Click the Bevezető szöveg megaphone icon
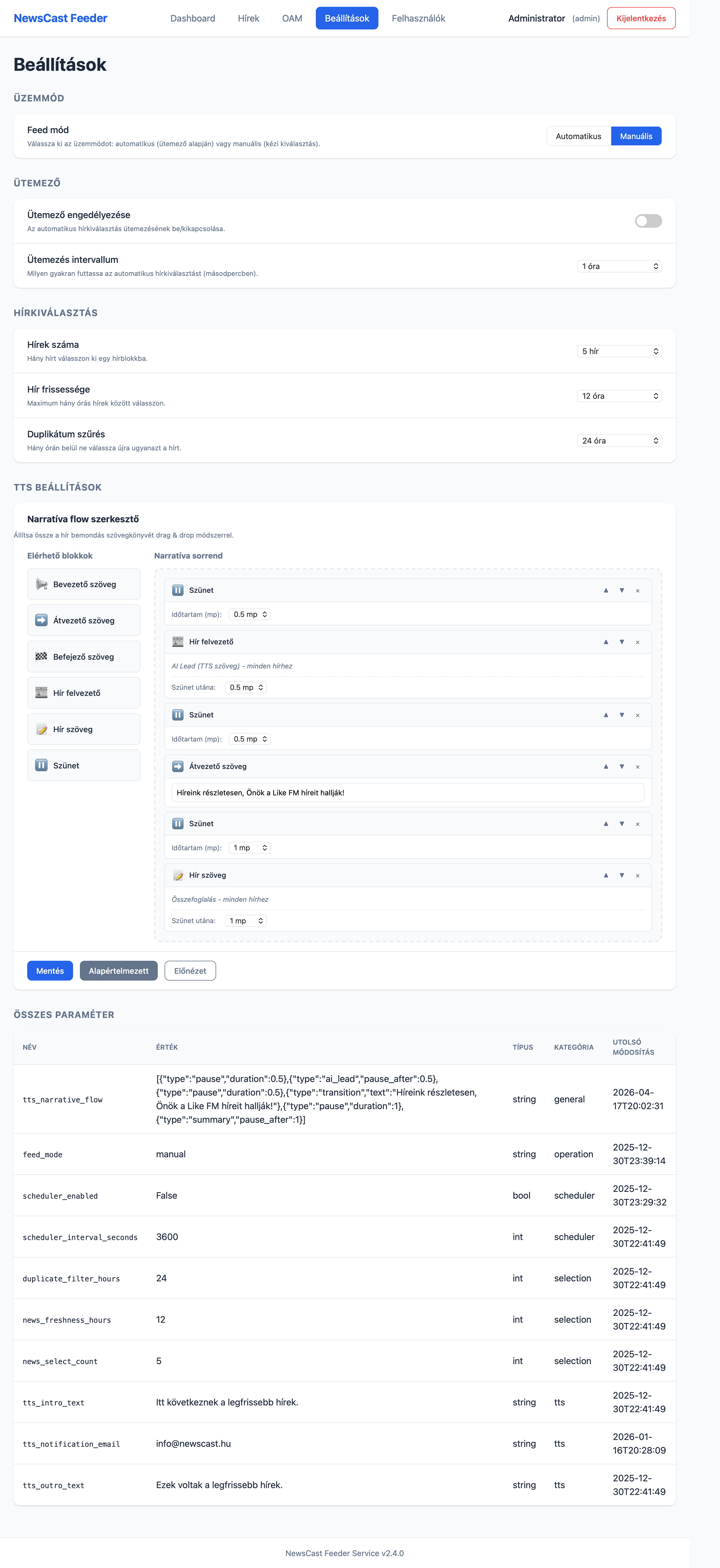 (41, 584)
